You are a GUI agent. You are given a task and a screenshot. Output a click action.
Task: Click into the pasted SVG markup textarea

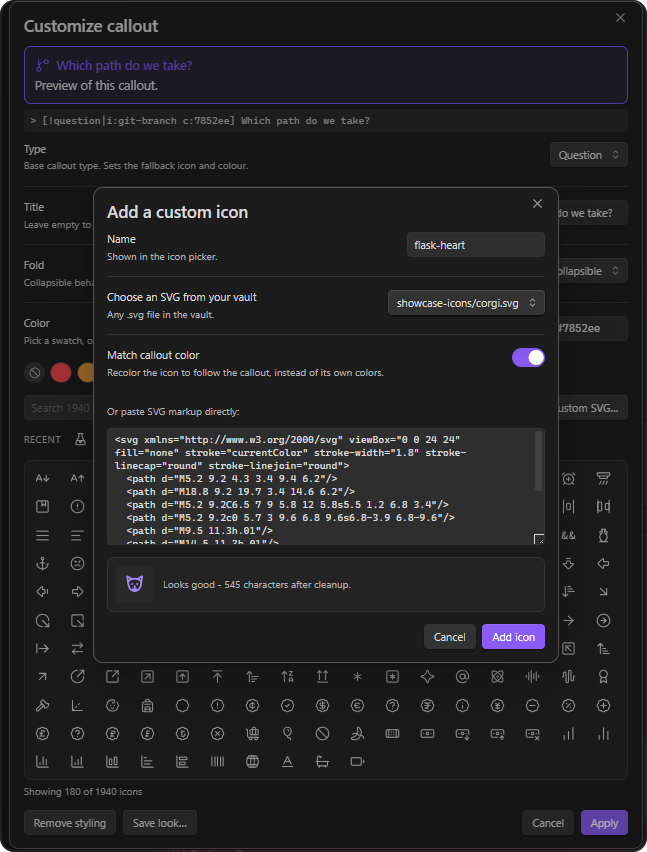[x=326, y=487]
